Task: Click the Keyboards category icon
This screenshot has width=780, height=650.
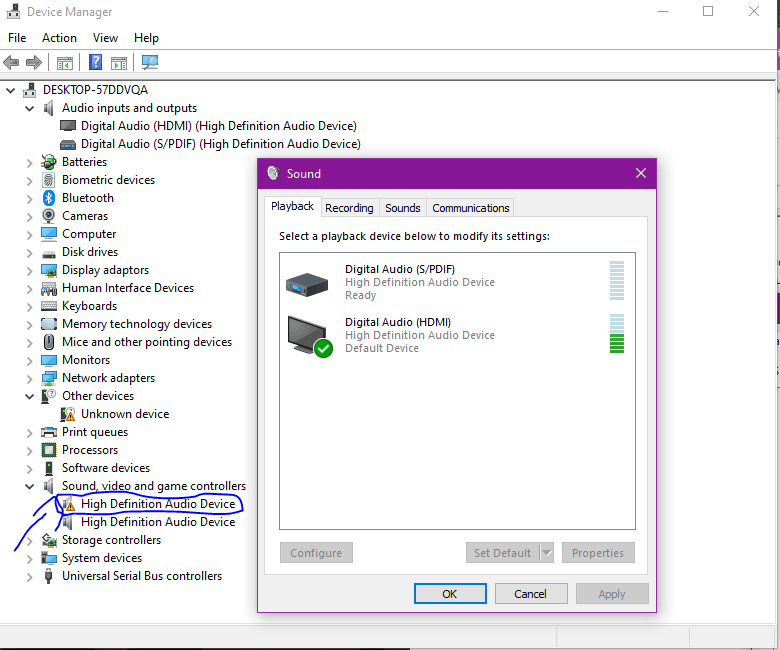Action: [x=49, y=306]
